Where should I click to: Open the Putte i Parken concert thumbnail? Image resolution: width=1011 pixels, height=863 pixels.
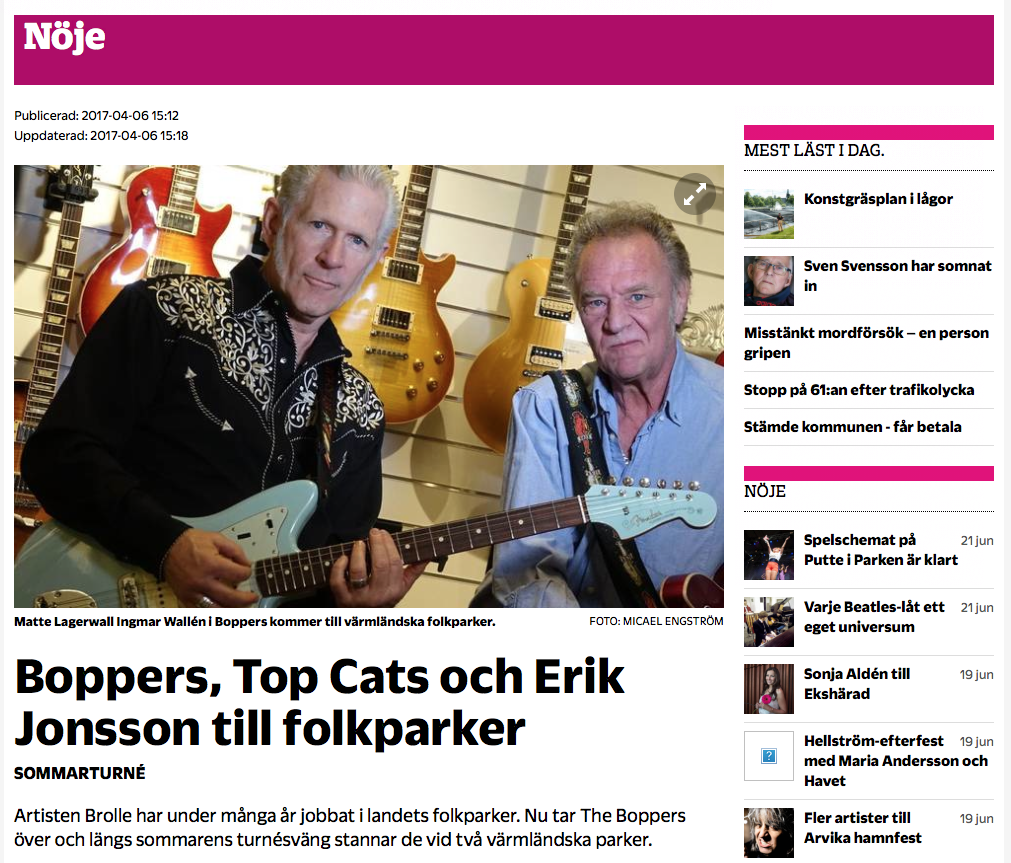click(769, 555)
